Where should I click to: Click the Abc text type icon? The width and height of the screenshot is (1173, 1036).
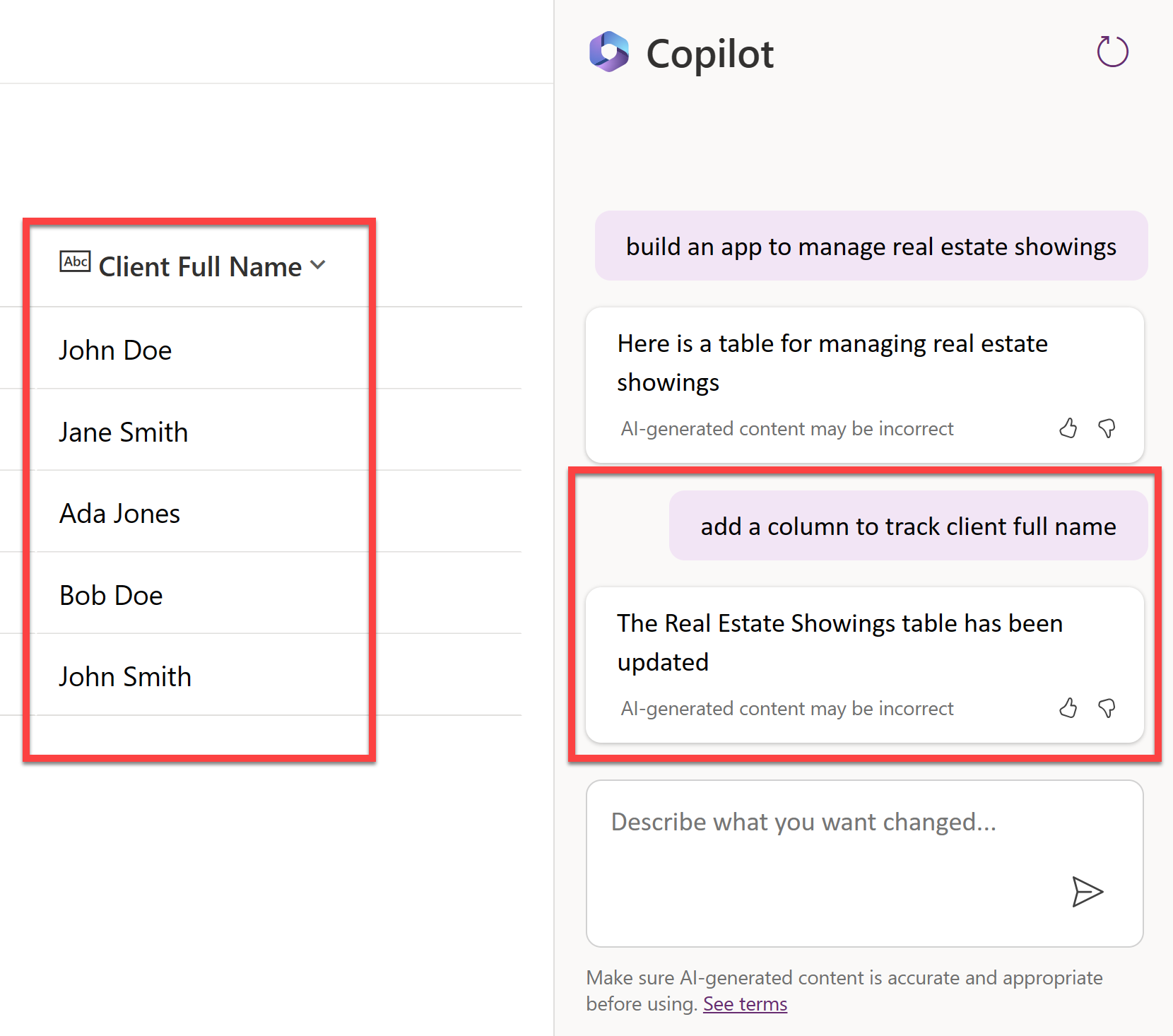pos(75,261)
